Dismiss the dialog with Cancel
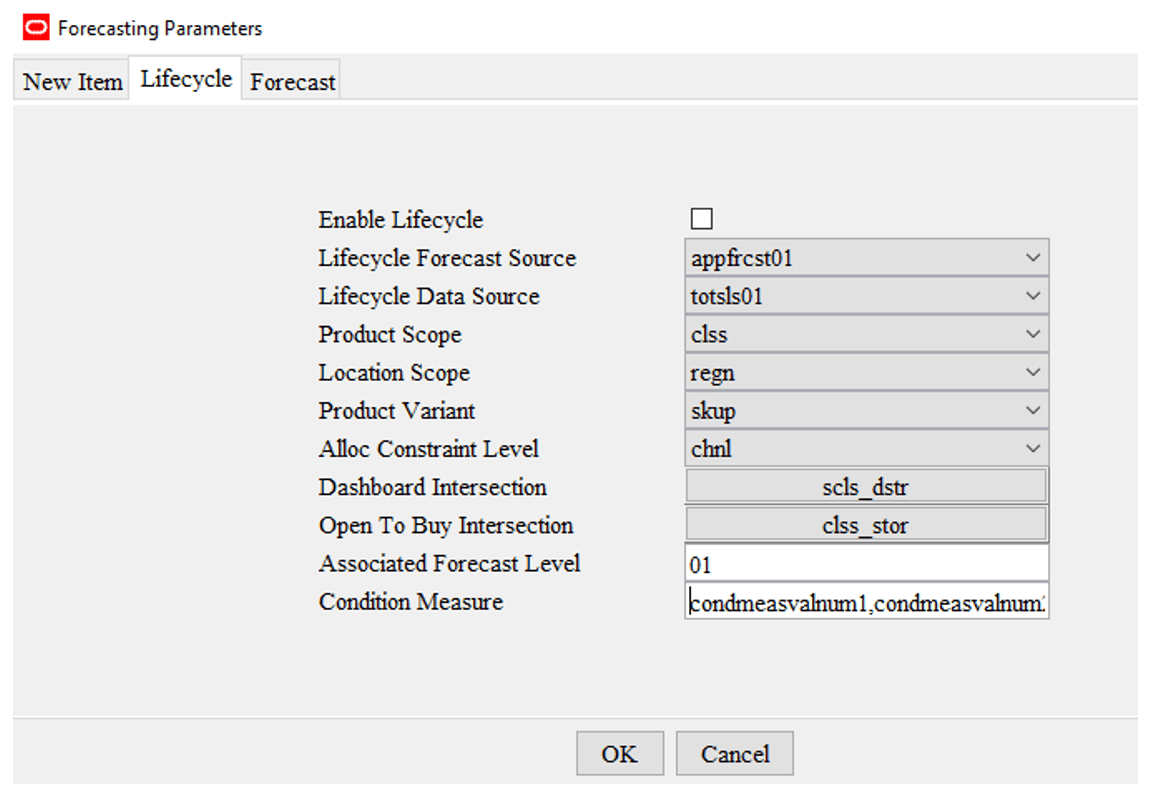The height and width of the screenshot is (789, 1151). point(734,753)
